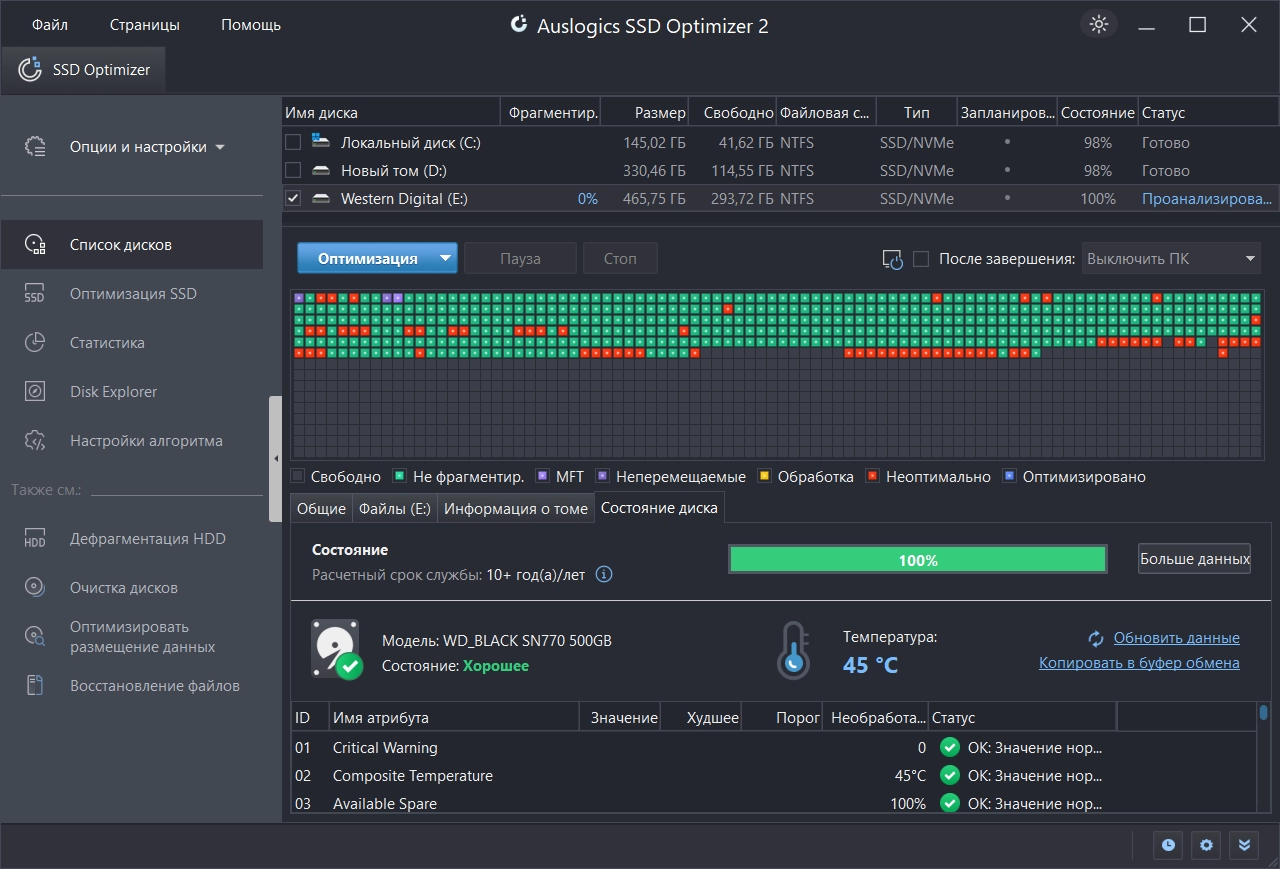Viewport: 1280px width, 869px height.
Task: Check the Локальный диск (C:) checkbox
Action: pos(293,143)
